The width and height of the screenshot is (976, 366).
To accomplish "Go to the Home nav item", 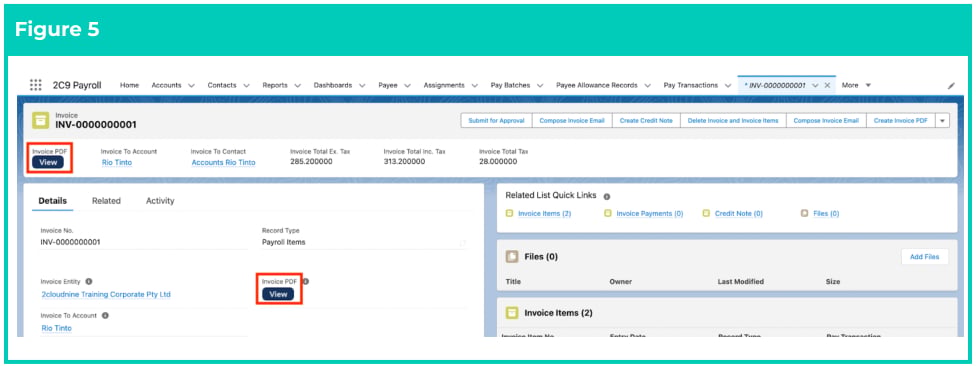I will tap(129, 85).
